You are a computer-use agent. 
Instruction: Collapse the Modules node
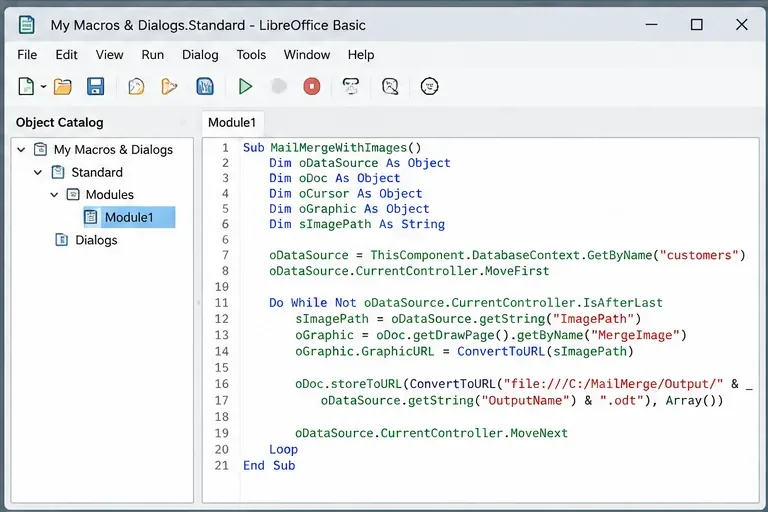[54, 195]
